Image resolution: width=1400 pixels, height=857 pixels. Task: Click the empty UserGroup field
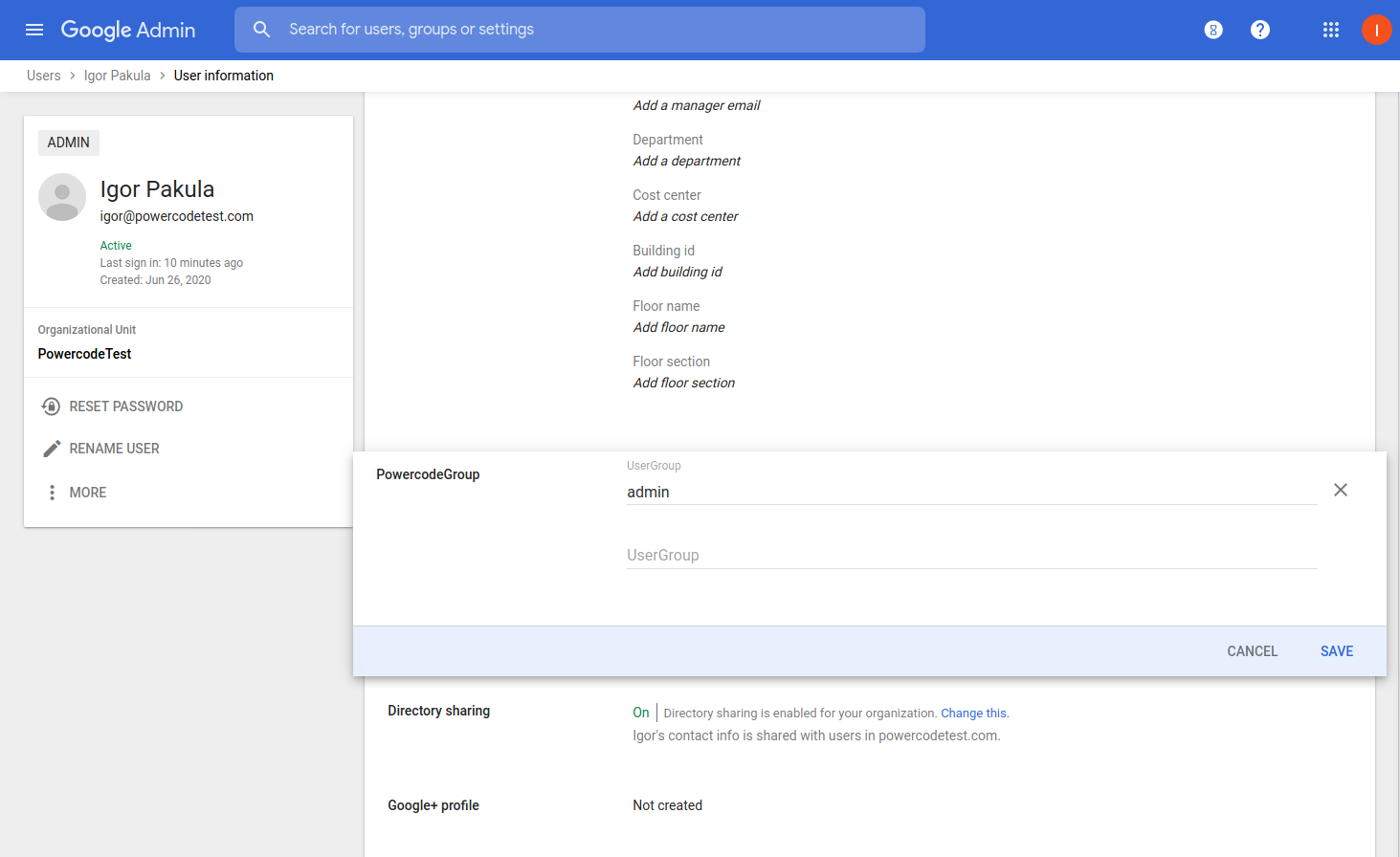pyautogui.click(x=972, y=556)
